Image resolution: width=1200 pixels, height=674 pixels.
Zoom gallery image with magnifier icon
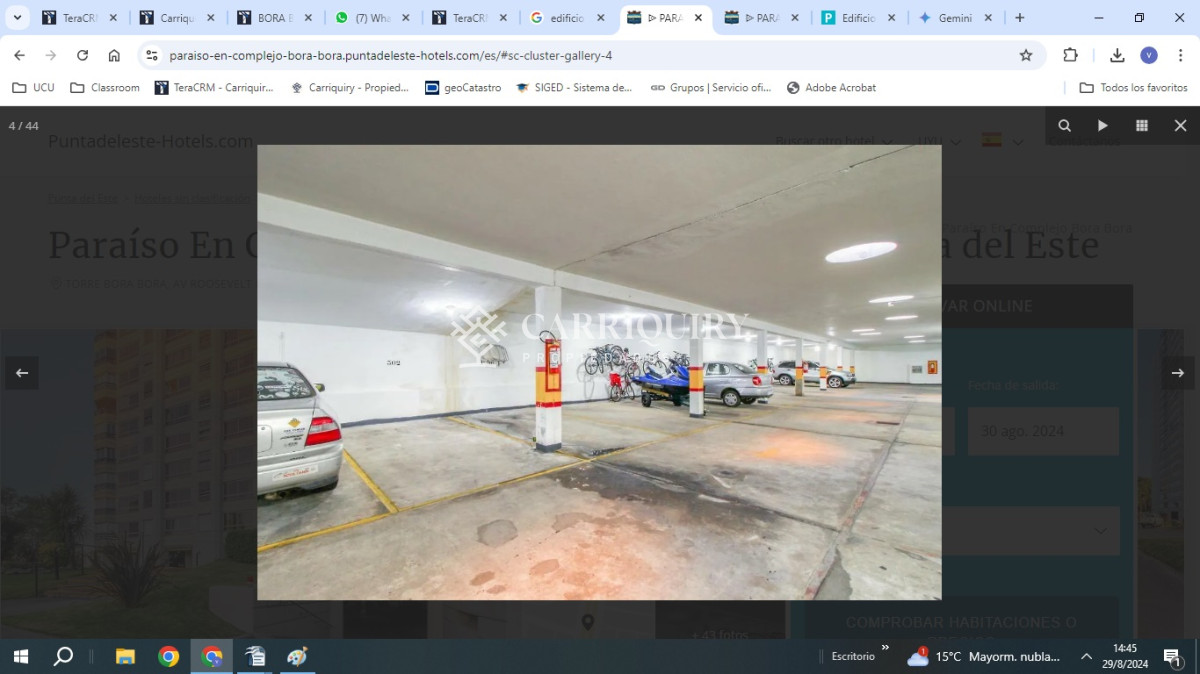coord(1064,126)
